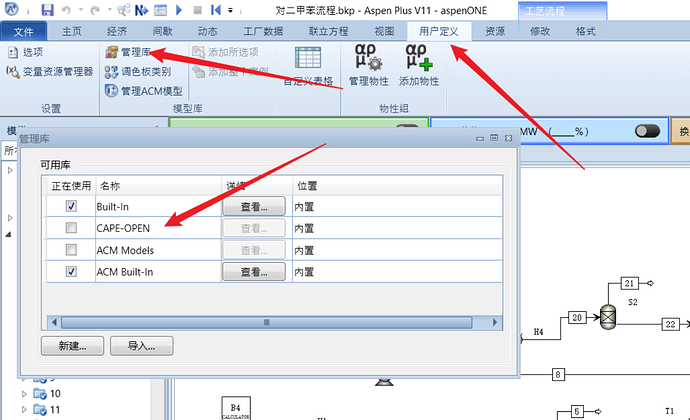
Task: Click the library list scroll-right arrow
Action: [495, 322]
